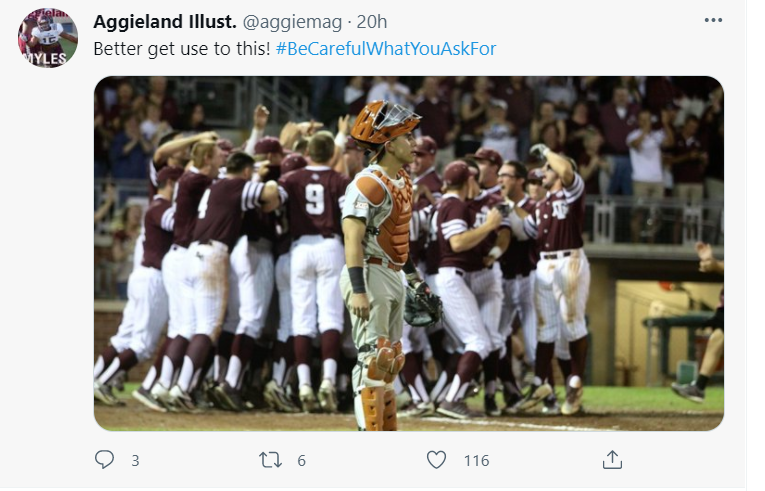Click the Aggieland Illust. profile avatar
This screenshot has width=765, height=491.
(47, 38)
